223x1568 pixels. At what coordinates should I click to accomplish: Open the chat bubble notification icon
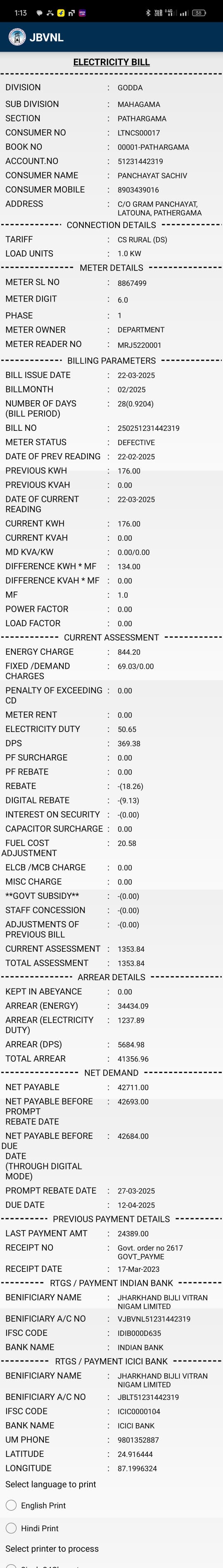(x=40, y=13)
